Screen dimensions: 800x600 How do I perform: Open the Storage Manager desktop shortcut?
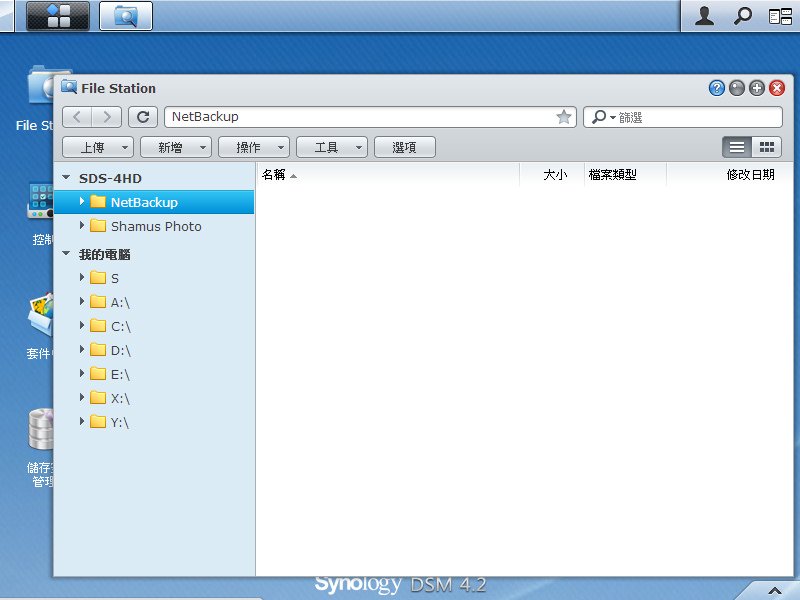tap(40, 429)
